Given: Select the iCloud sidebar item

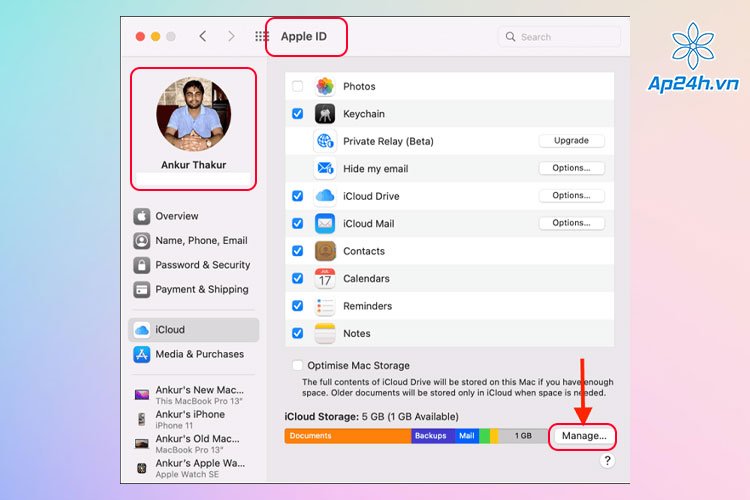Looking at the screenshot, I should (194, 330).
